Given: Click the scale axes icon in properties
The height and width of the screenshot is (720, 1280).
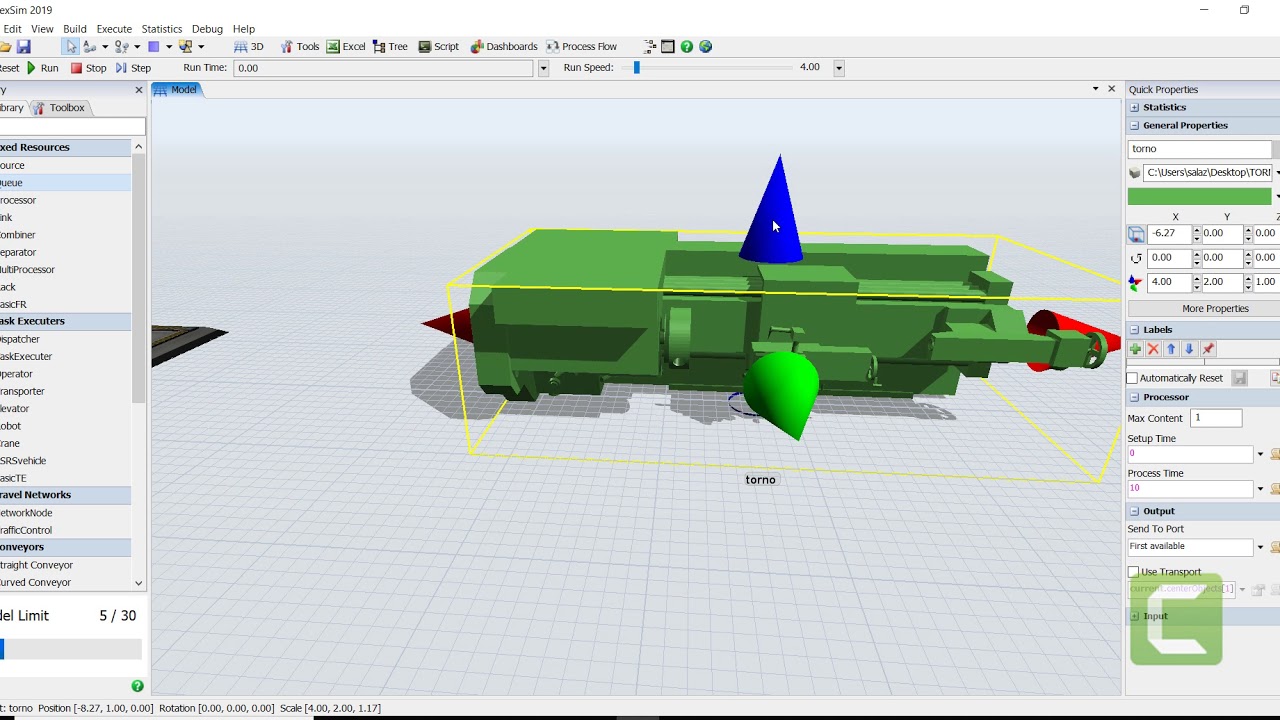Looking at the screenshot, I should (1135, 282).
